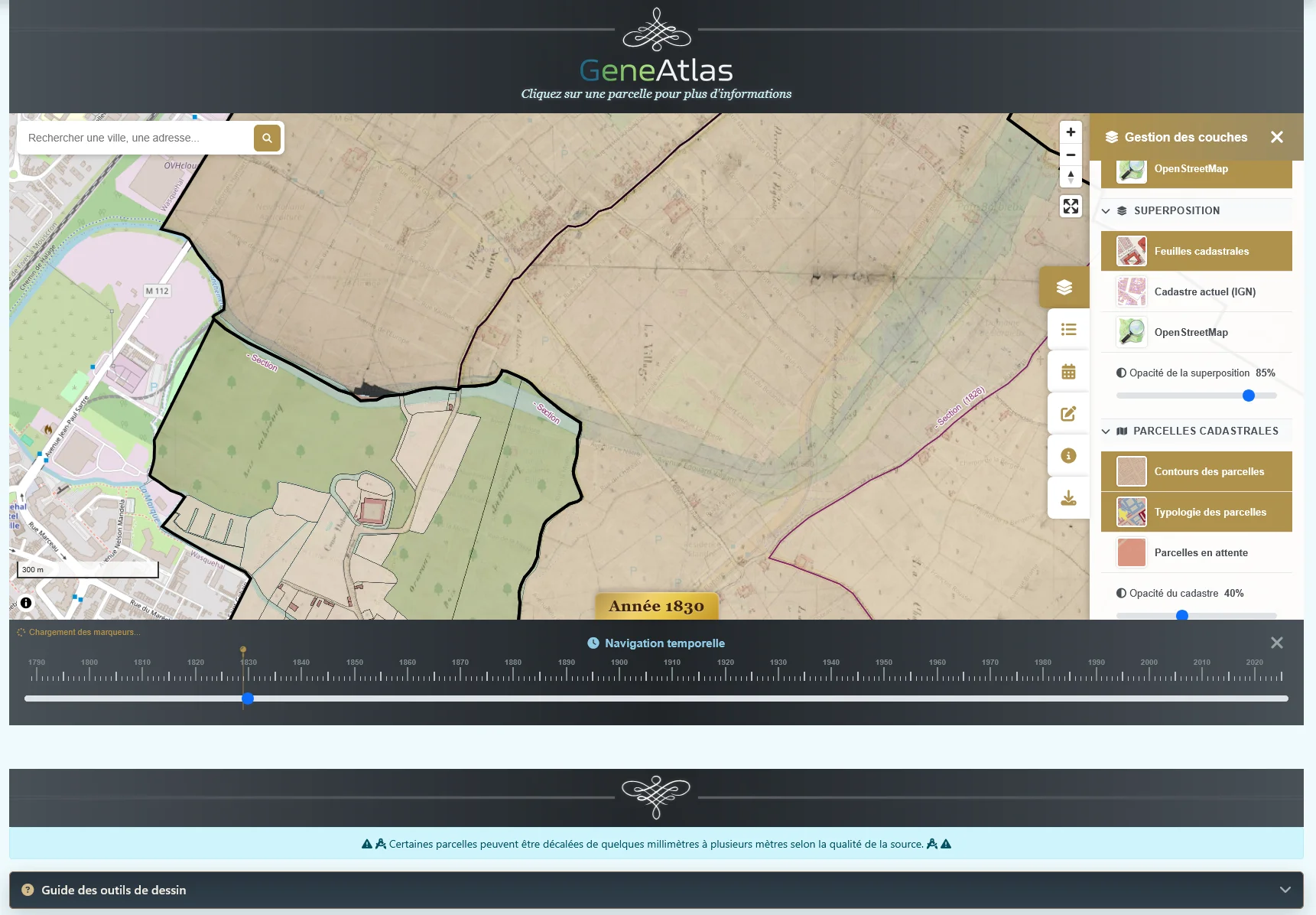Click the address search button
Image resolution: width=1316 pixels, height=915 pixels.
coord(267,138)
